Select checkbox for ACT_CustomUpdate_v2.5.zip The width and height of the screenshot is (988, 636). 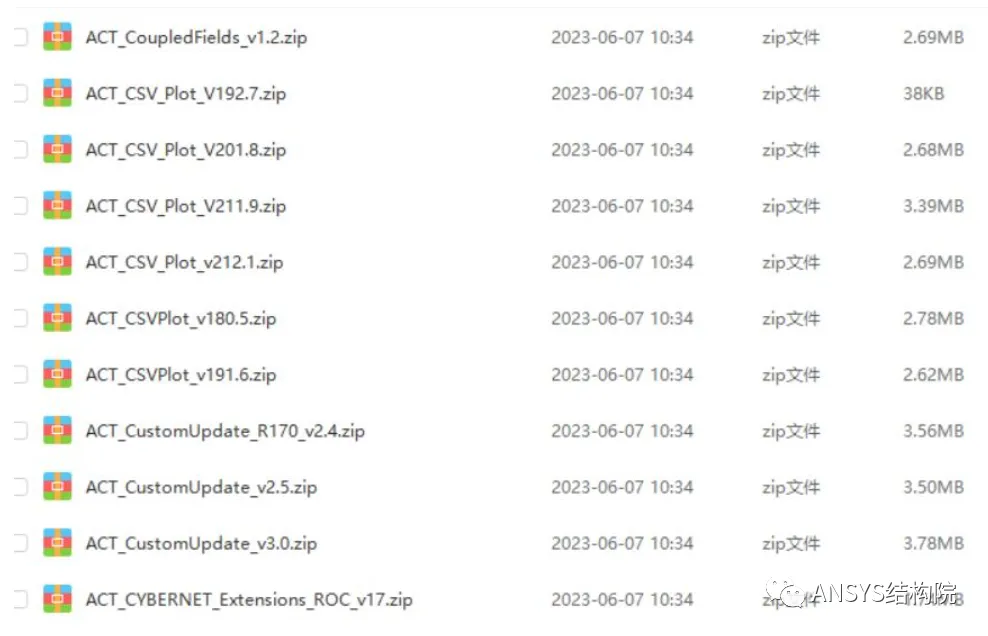pyautogui.click(x=20, y=487)
